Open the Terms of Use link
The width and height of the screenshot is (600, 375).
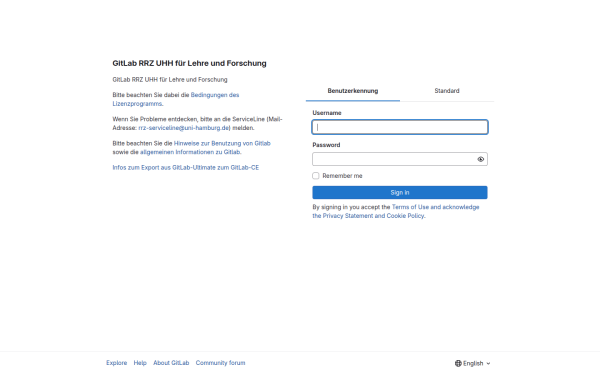[x=410, y=207]
